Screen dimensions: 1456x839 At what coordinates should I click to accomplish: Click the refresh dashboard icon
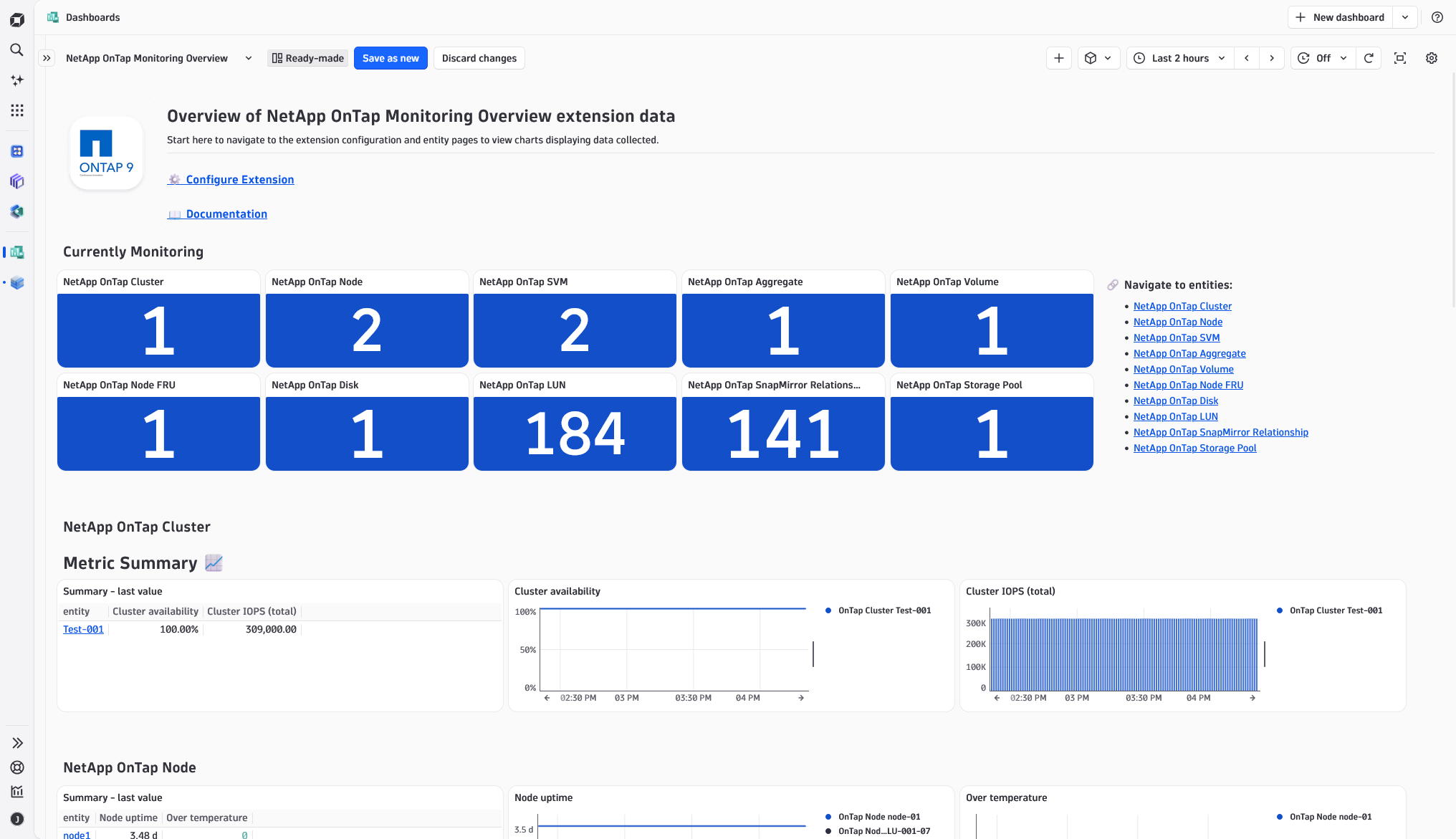[1369, 58]
